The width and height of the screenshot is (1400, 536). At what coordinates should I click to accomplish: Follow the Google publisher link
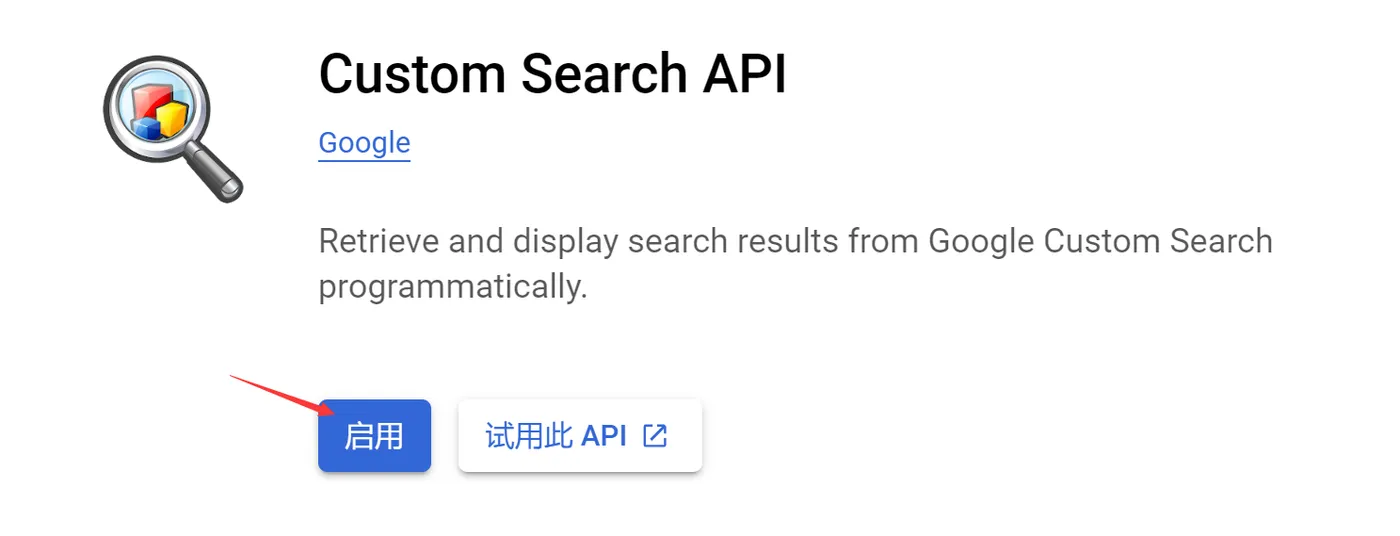pyautogui.click(x=364, y=143)
